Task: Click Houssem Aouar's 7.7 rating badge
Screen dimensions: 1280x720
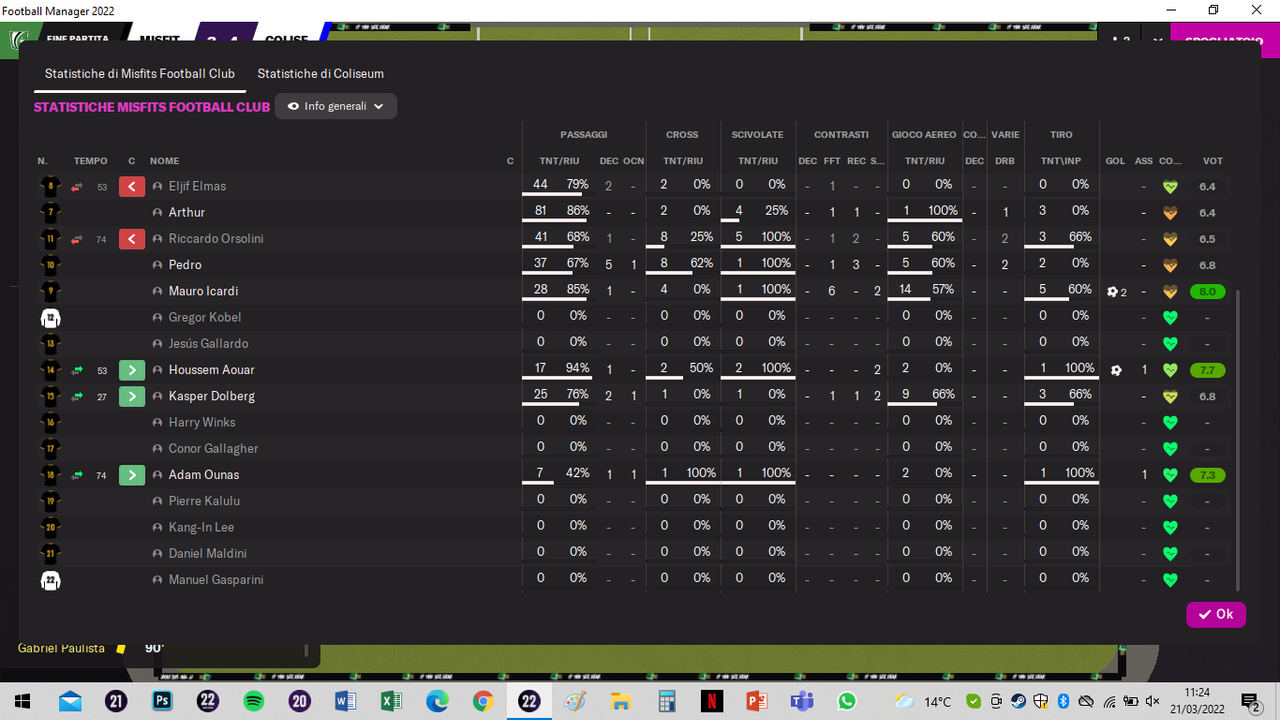Action: 1207,370
